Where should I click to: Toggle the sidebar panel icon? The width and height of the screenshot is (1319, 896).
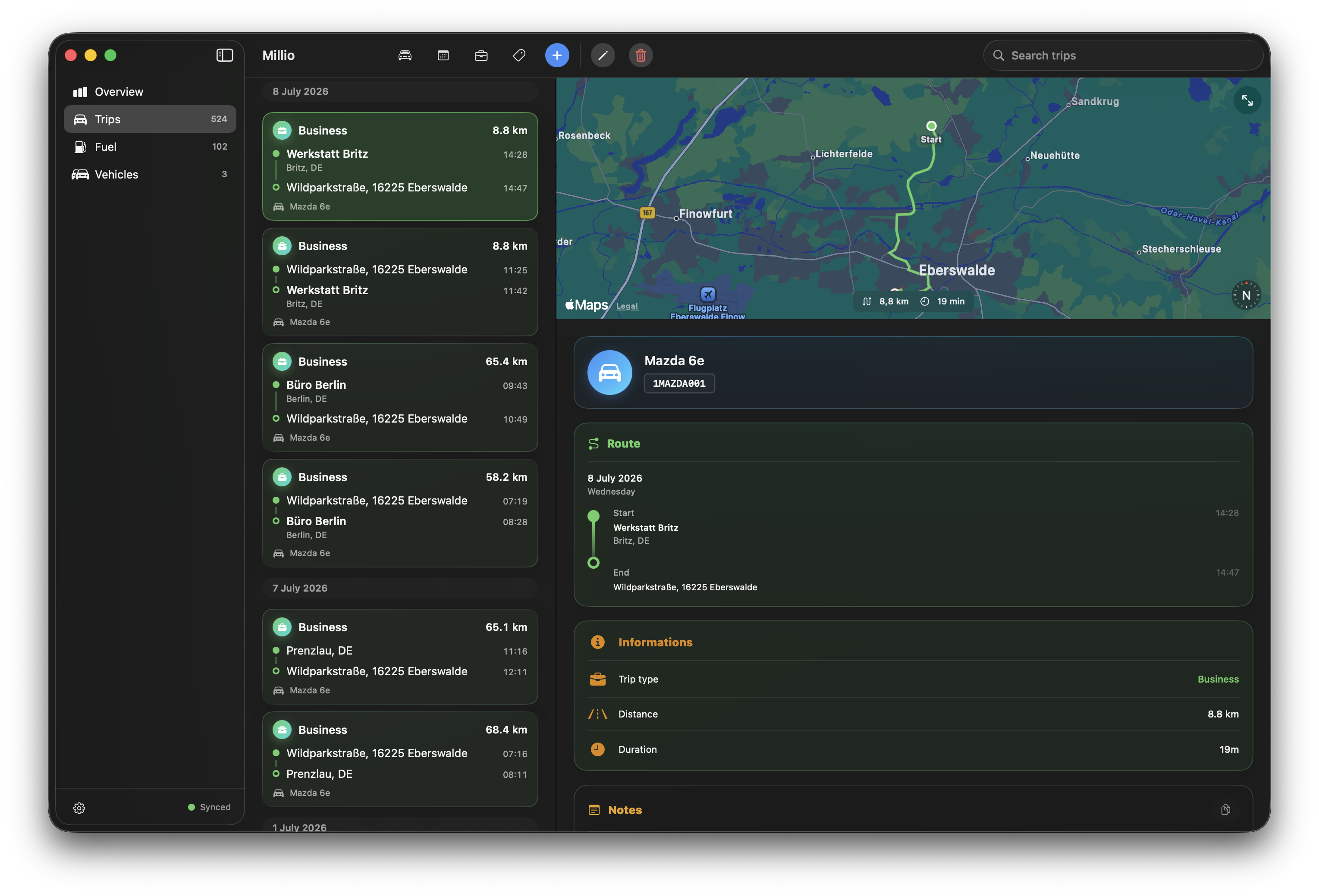click(225, 55)
